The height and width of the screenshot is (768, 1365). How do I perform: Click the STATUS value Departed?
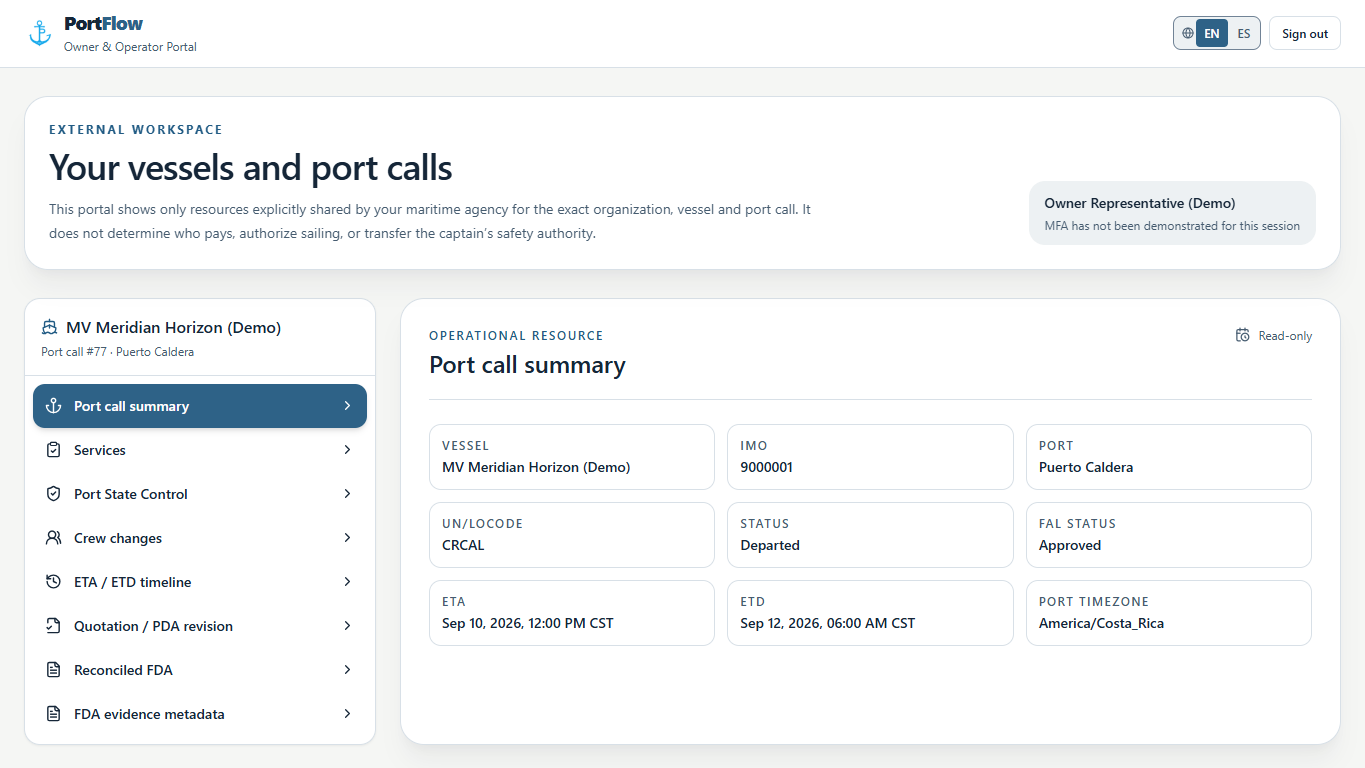(x=770, y=545)
